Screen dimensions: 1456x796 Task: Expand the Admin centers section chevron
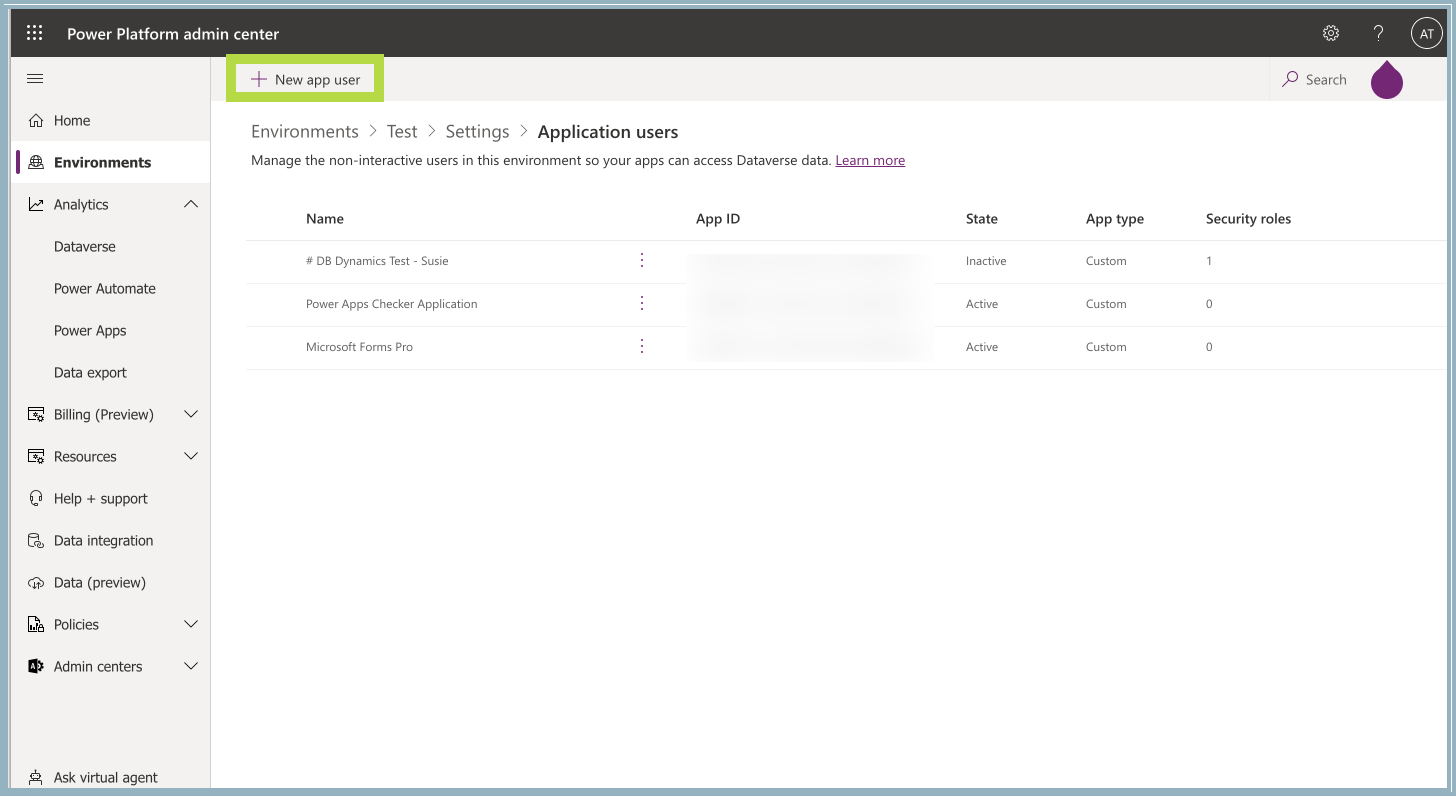pos(191,666)
